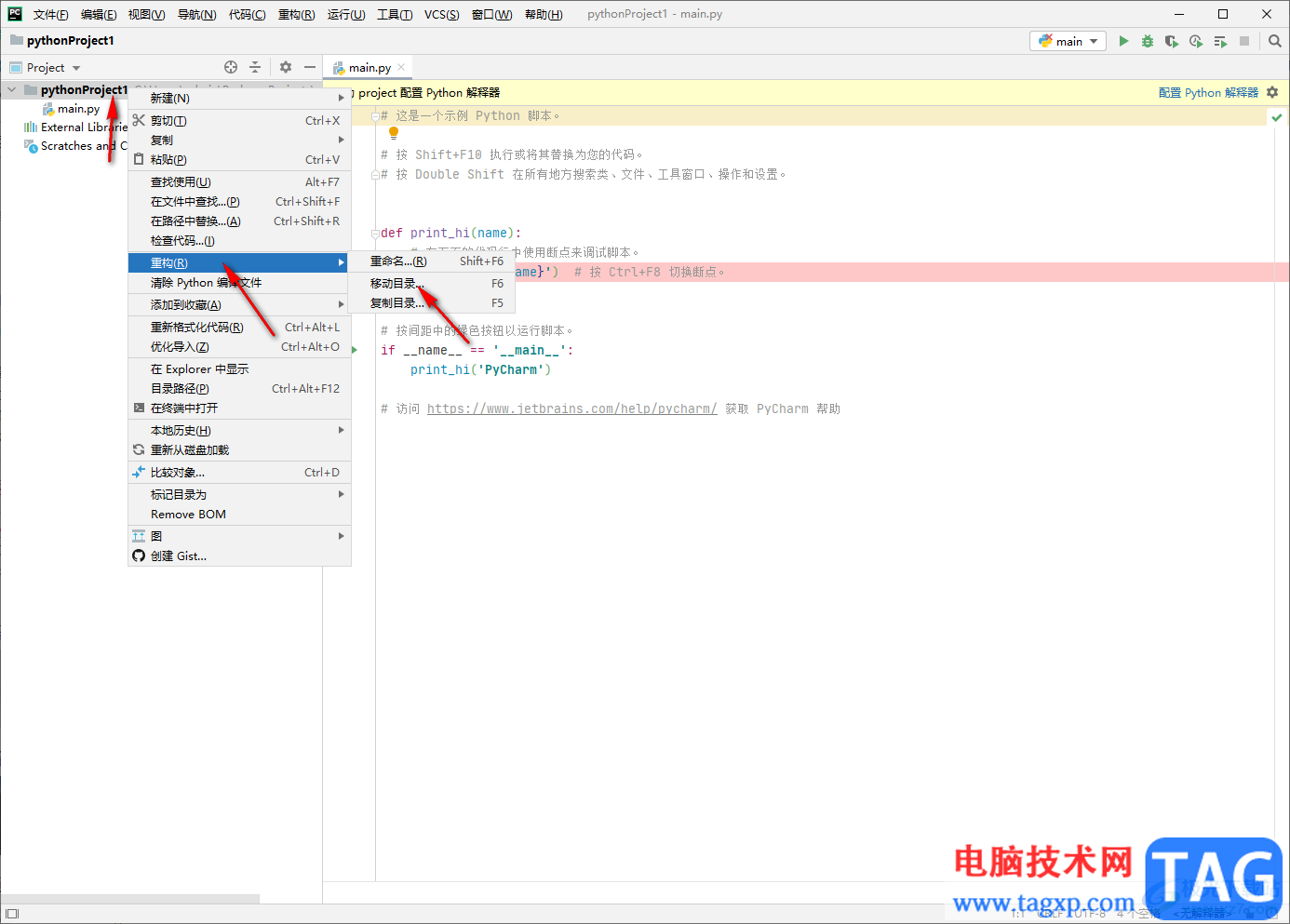This screenshot has height=924, width=1290.
Task: Click pythonProject1 in the navigation breadcrumb
Action: click(x=71, y=40)
